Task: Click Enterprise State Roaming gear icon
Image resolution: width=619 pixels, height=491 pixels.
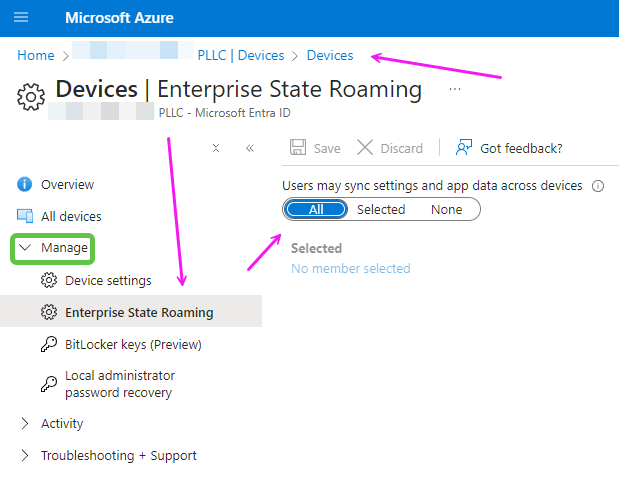Action: (49, 312)
